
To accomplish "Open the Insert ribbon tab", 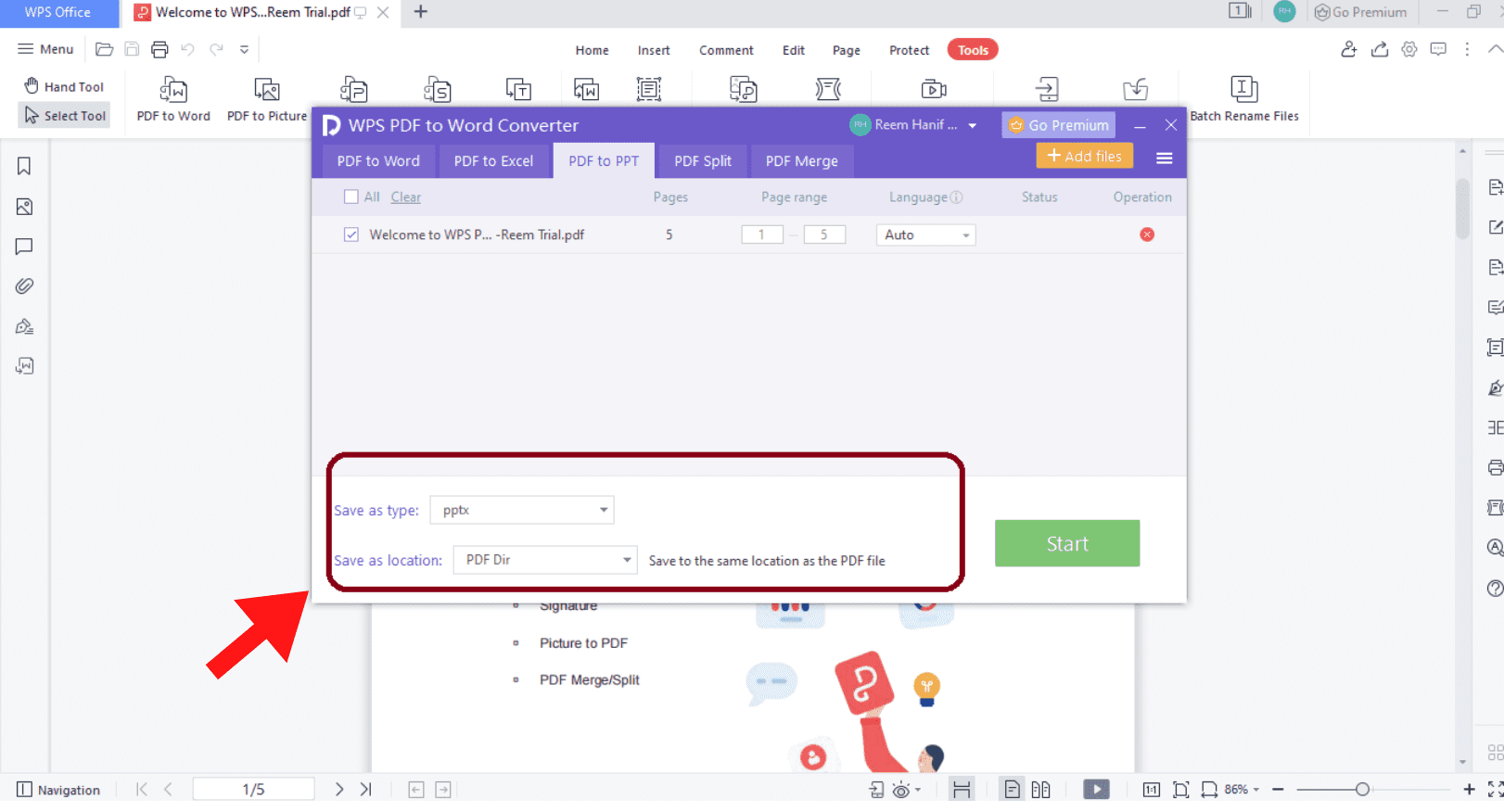I will 654,50.
